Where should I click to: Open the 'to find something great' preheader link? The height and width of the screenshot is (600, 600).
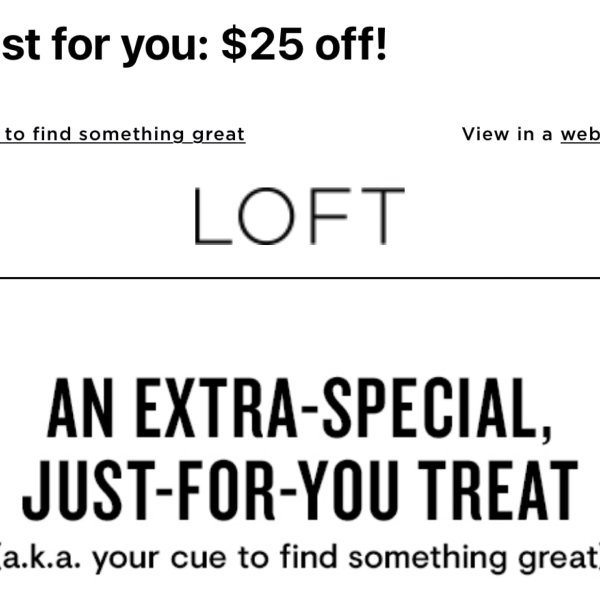[x=122, y=135]
